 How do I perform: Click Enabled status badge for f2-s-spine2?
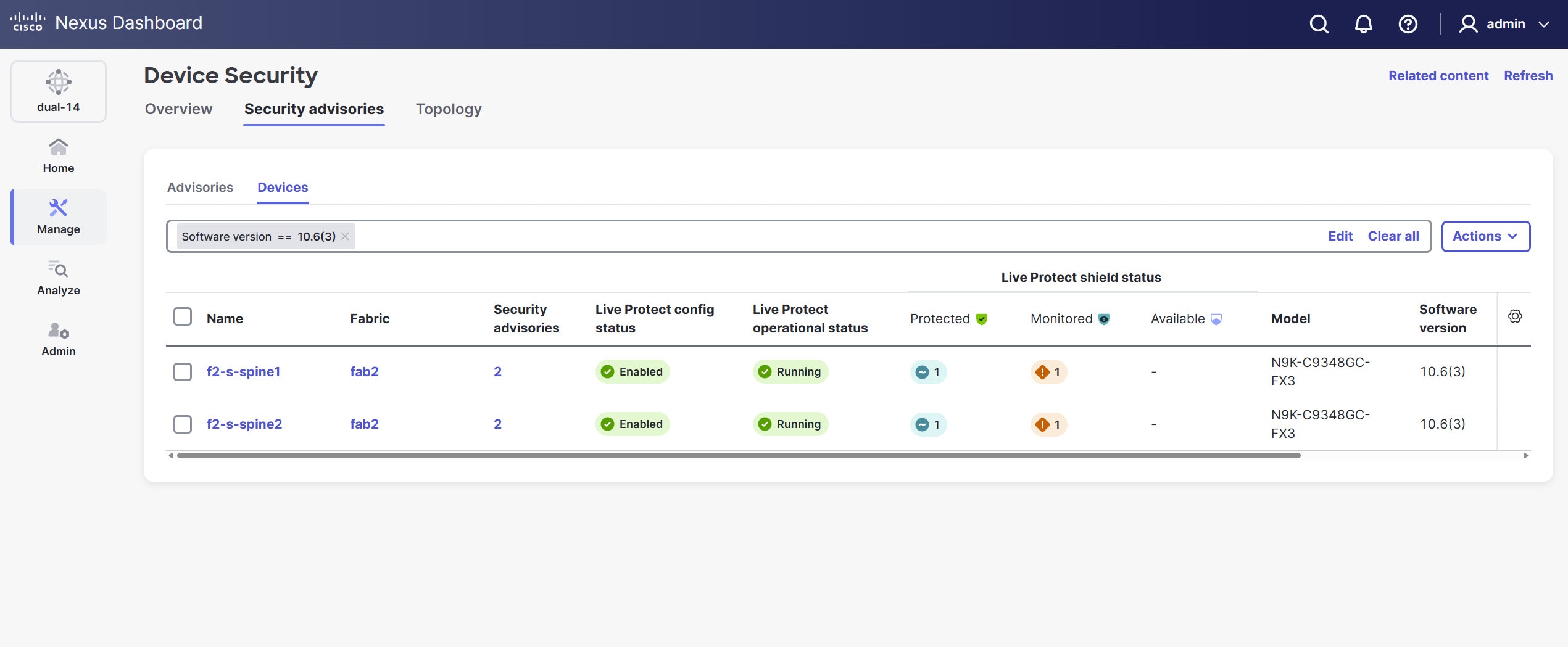(x=633, y=424)
